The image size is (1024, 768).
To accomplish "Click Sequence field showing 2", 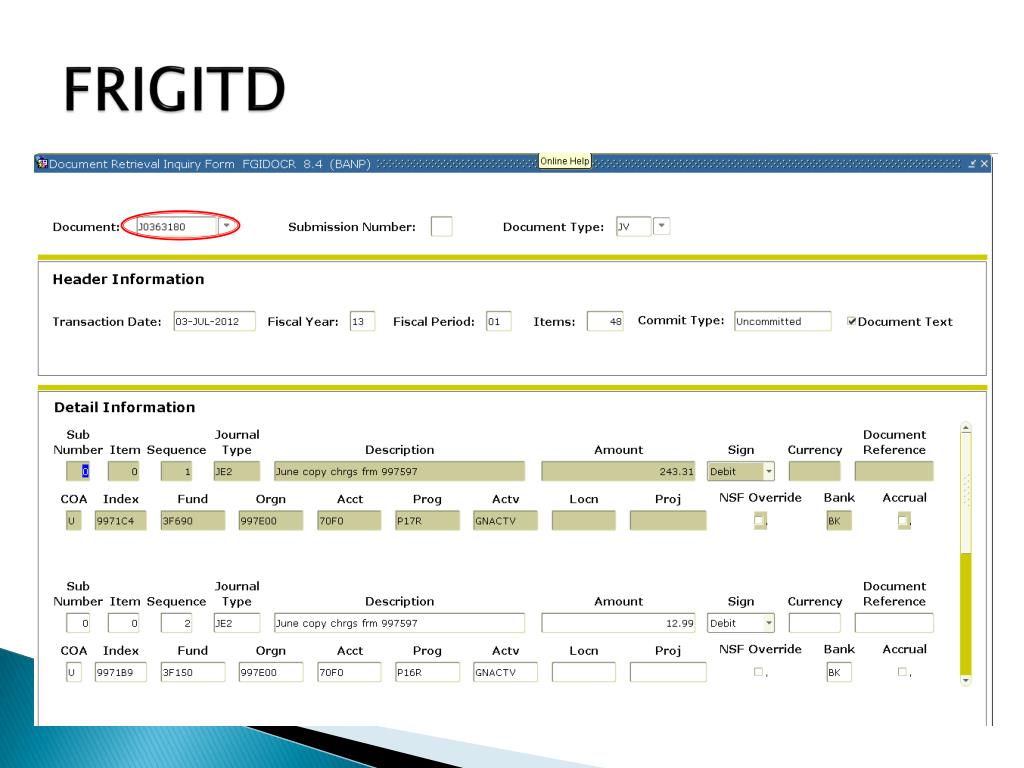I will click(x=176, y=623).
